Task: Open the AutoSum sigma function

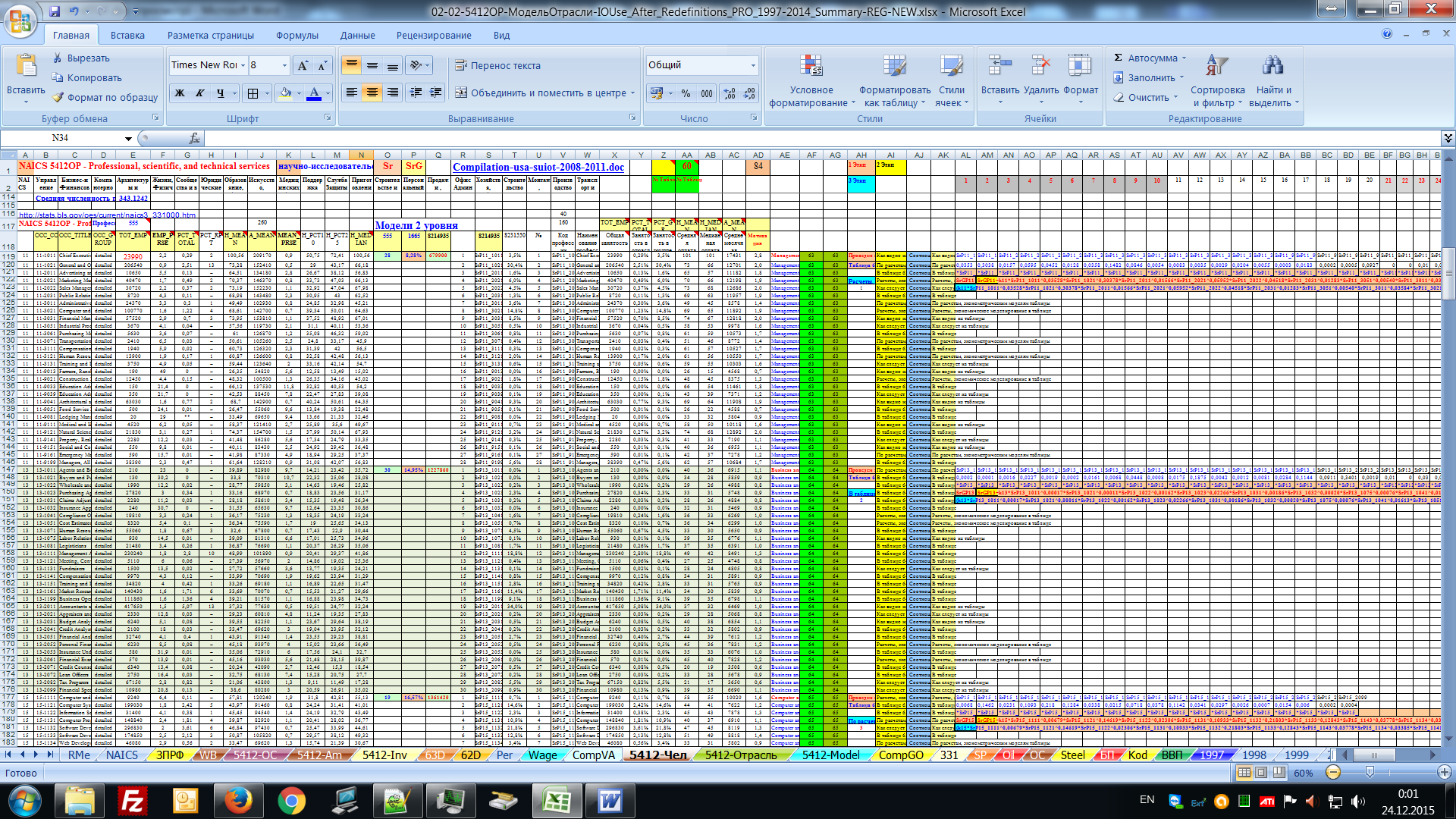Action: pos(1119,58)
